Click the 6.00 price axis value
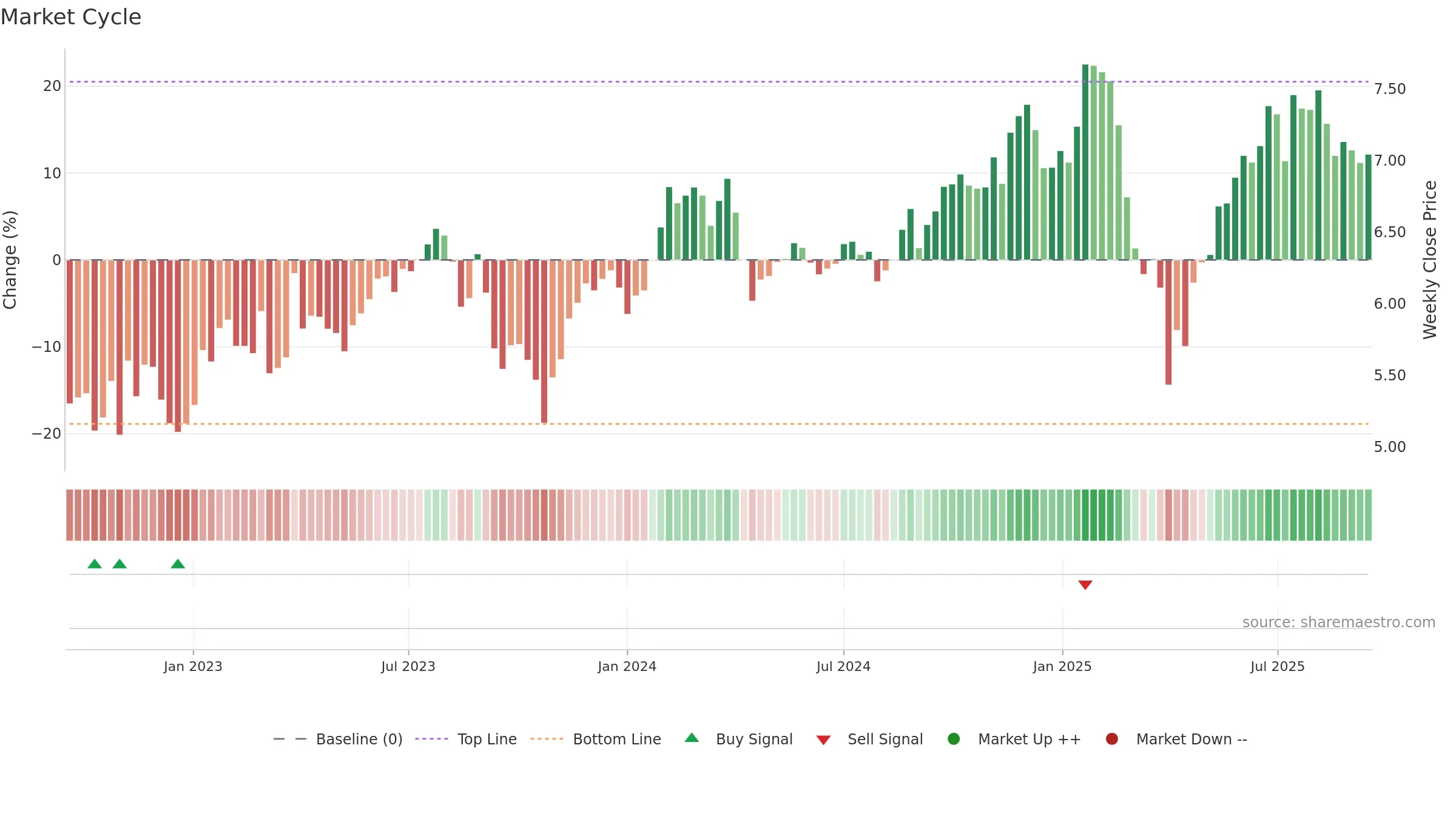This screenshot has width=1456, height=819. coord(1390,304)
